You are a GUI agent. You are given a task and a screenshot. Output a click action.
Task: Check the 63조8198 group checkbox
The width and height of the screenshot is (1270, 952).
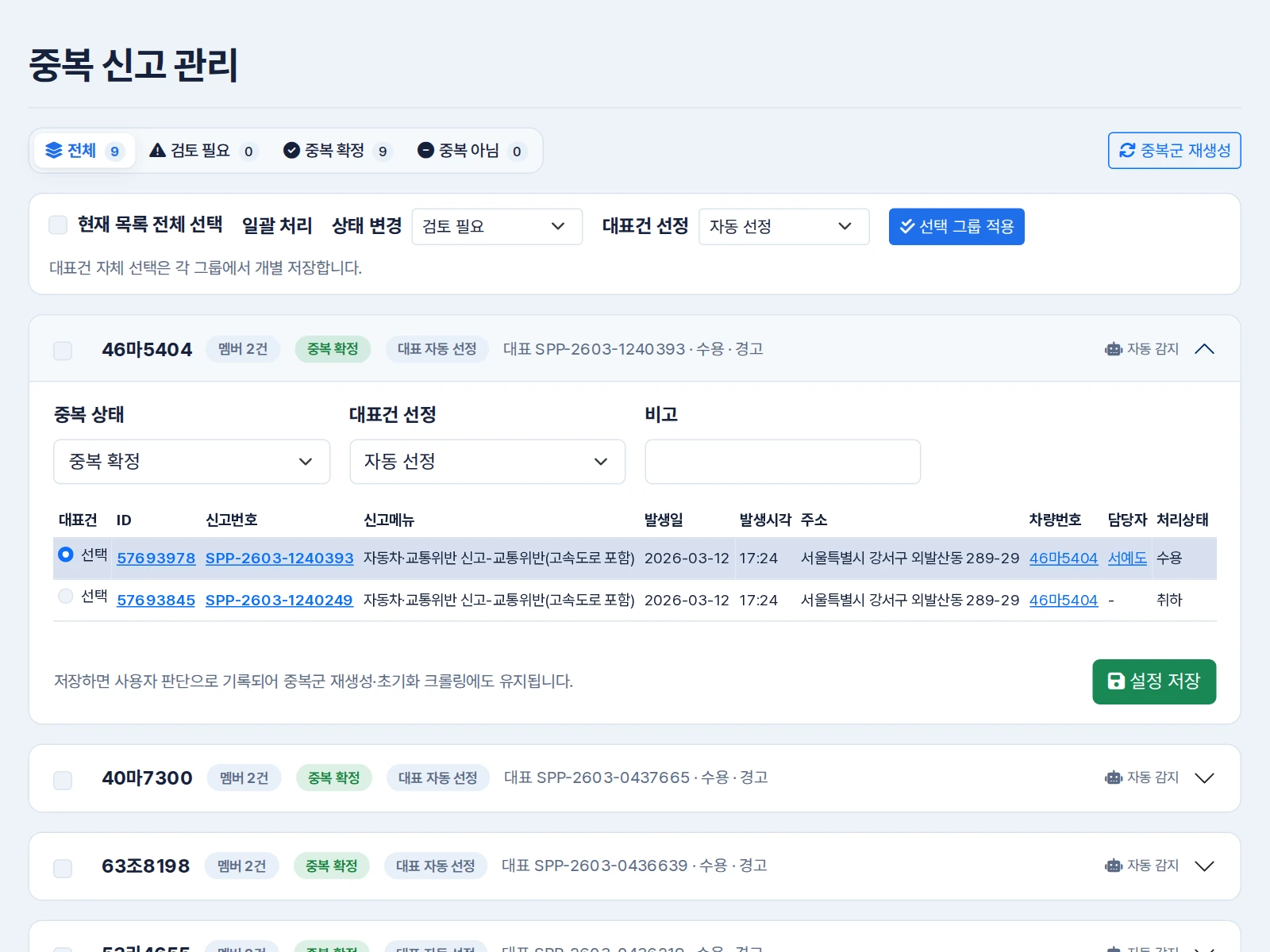pyautogui.click(x=63, y=868)
